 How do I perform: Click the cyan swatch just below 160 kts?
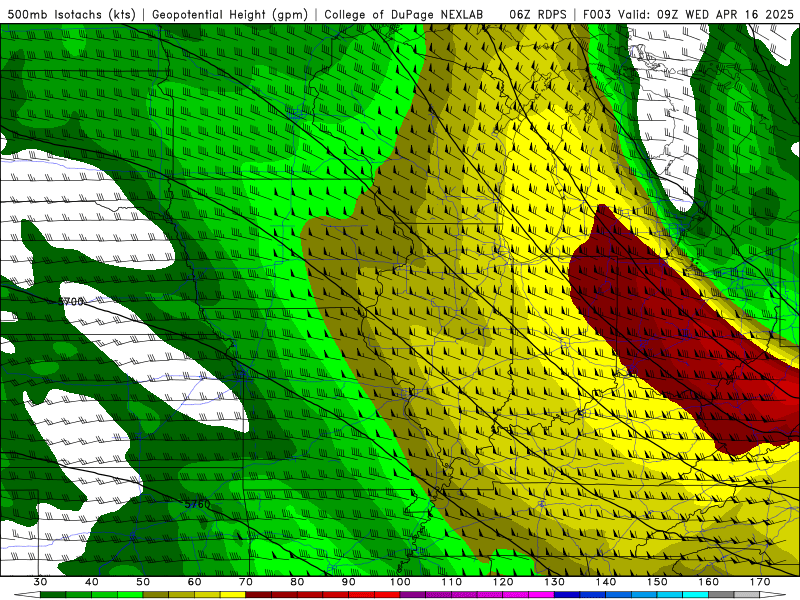click(x=696, y=595)
